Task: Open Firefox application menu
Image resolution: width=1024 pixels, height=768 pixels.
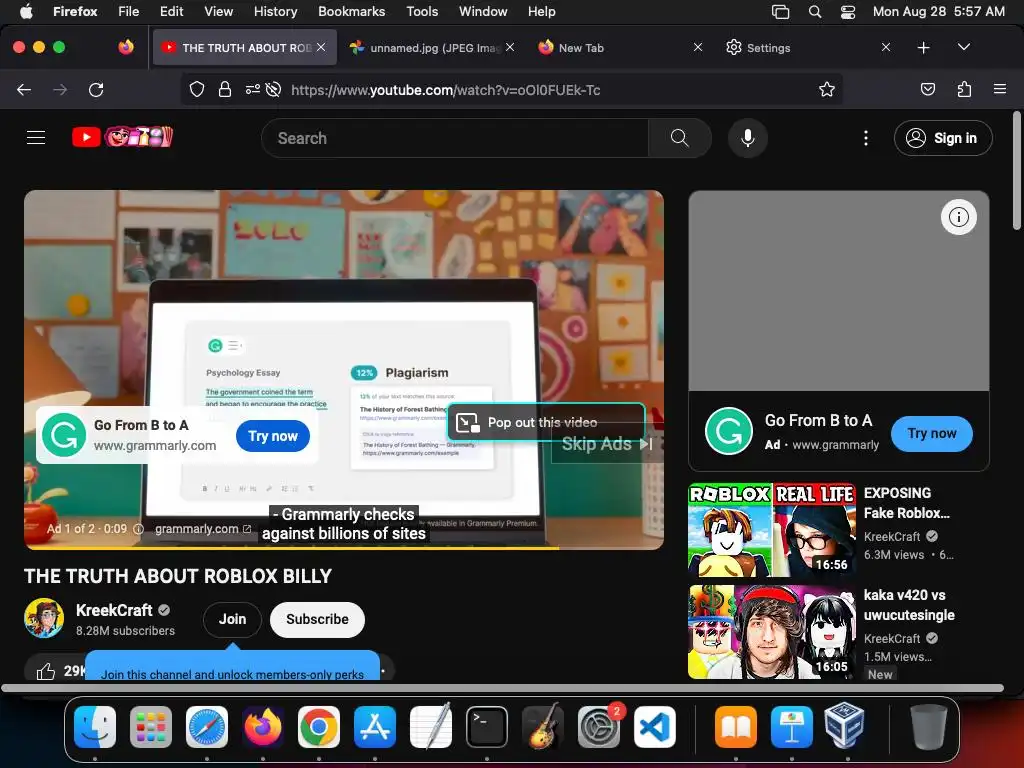Action: click(999, 89)
